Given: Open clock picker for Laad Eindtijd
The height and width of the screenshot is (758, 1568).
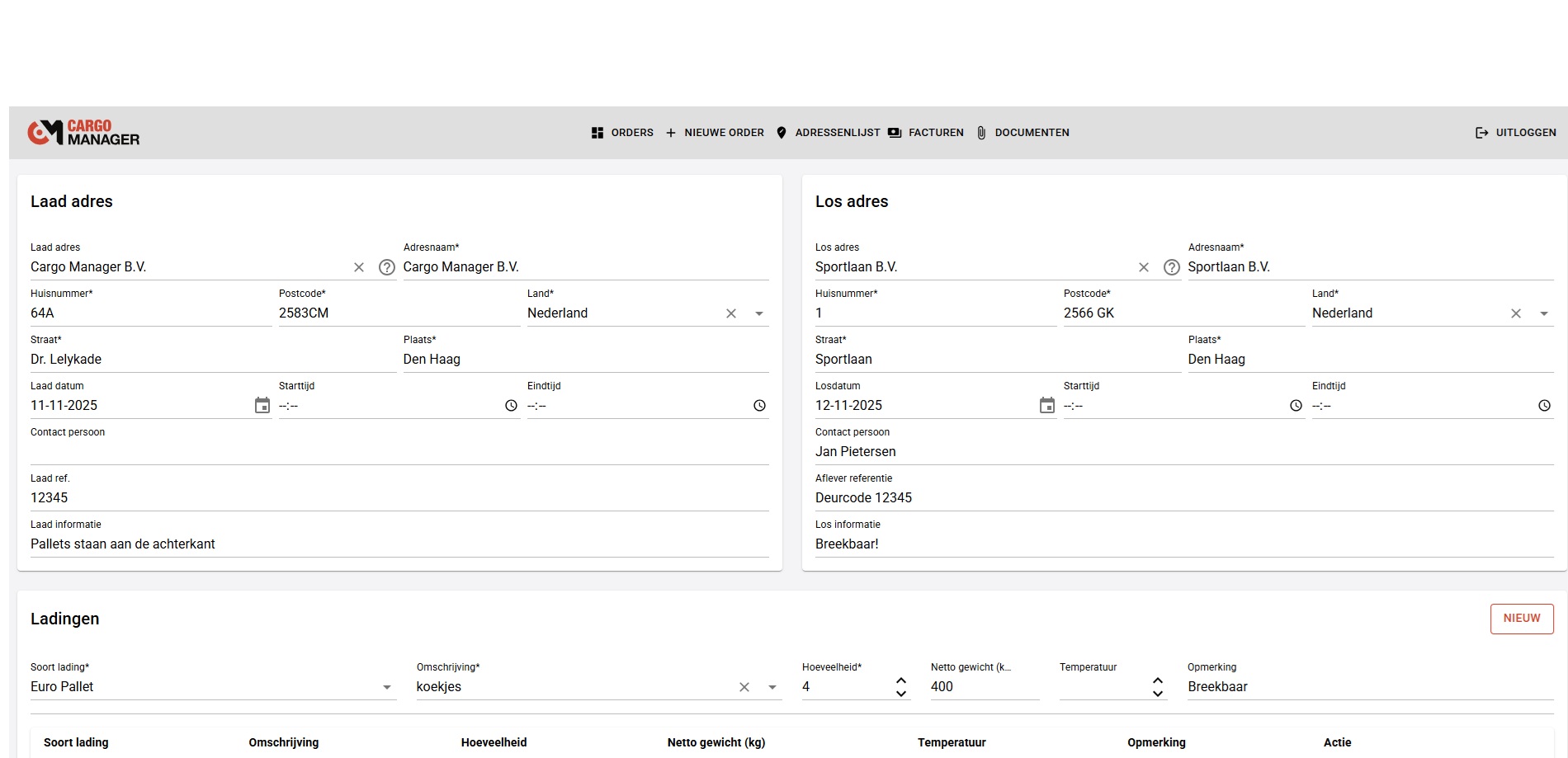Looking at the screenshot, I should click(759, 406).
